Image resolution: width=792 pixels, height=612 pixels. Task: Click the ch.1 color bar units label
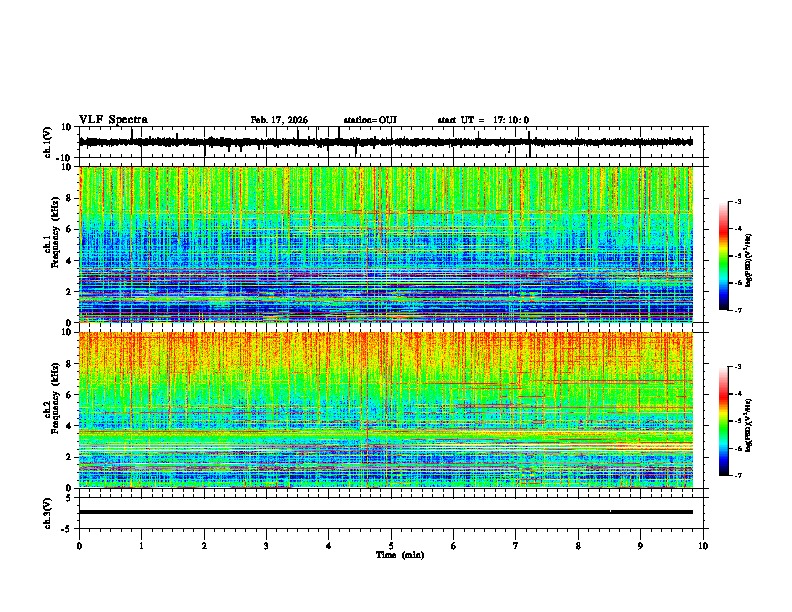click(749, 261)
